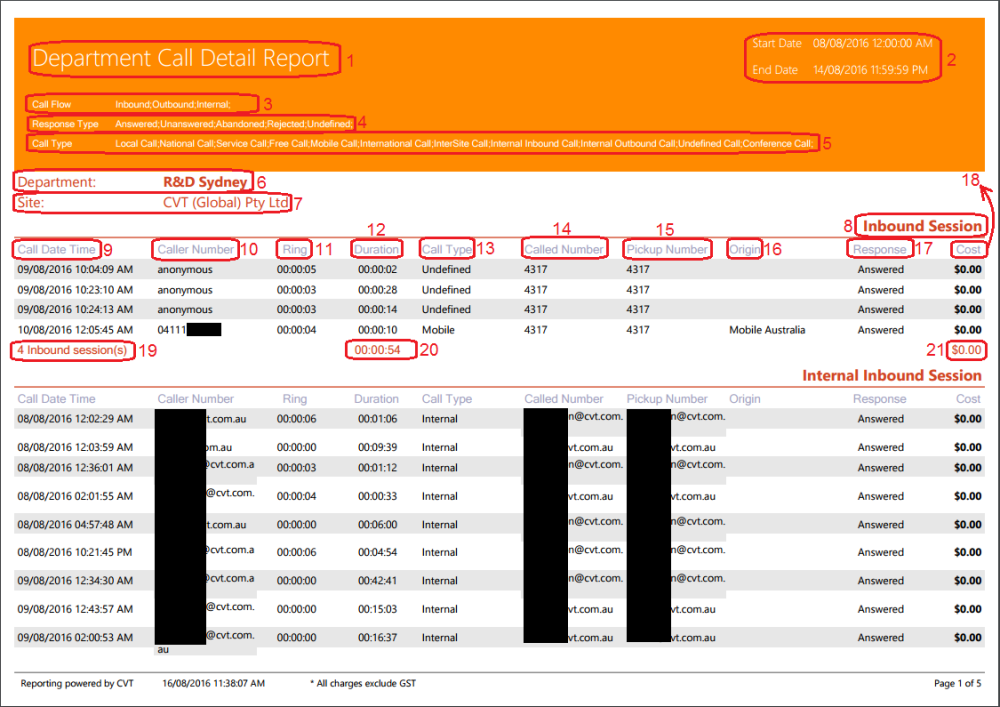Click the Origin header in Inbound Session
Viewport: 1000px width, 707px height.
tap(744, 249)
